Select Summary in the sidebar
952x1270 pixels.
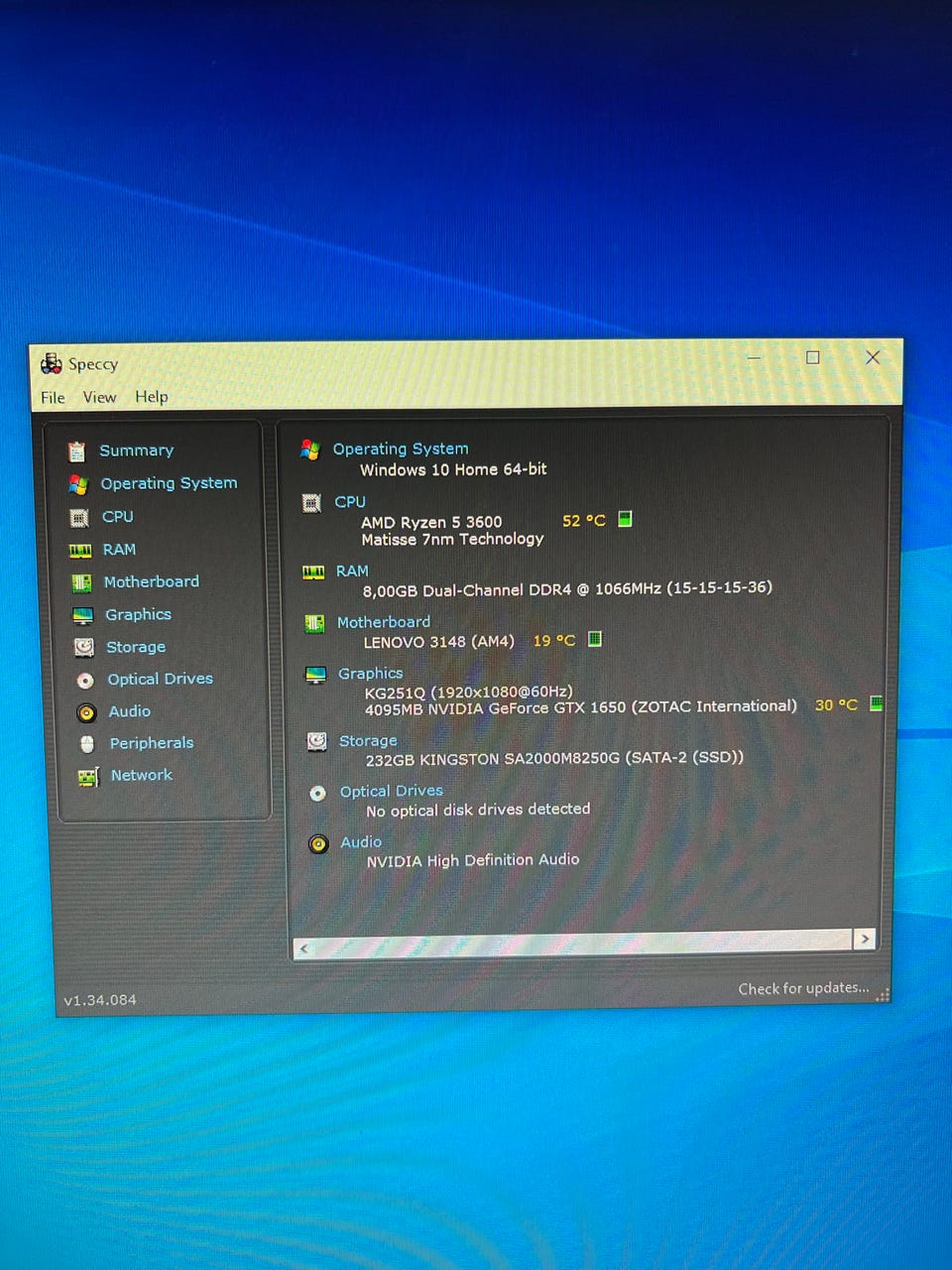[137, 450]
